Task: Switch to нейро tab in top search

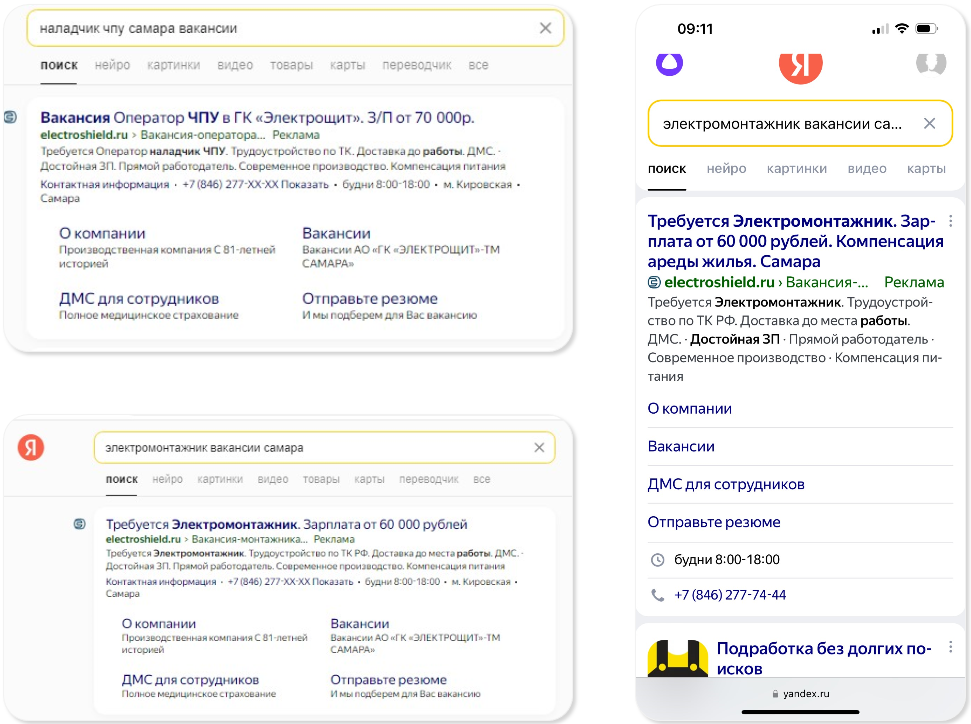Action: click(x=112, y=65)
